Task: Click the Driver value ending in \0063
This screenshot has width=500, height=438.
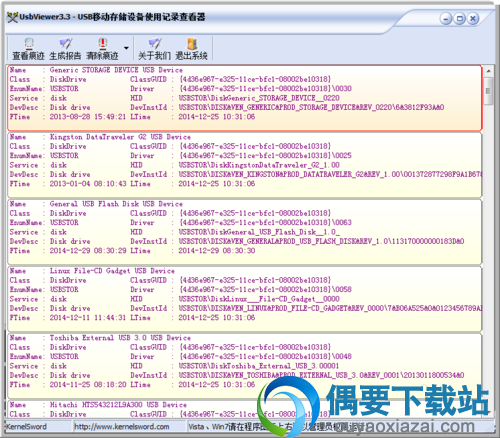Action: pyautogui.click(x=265, y=223)
